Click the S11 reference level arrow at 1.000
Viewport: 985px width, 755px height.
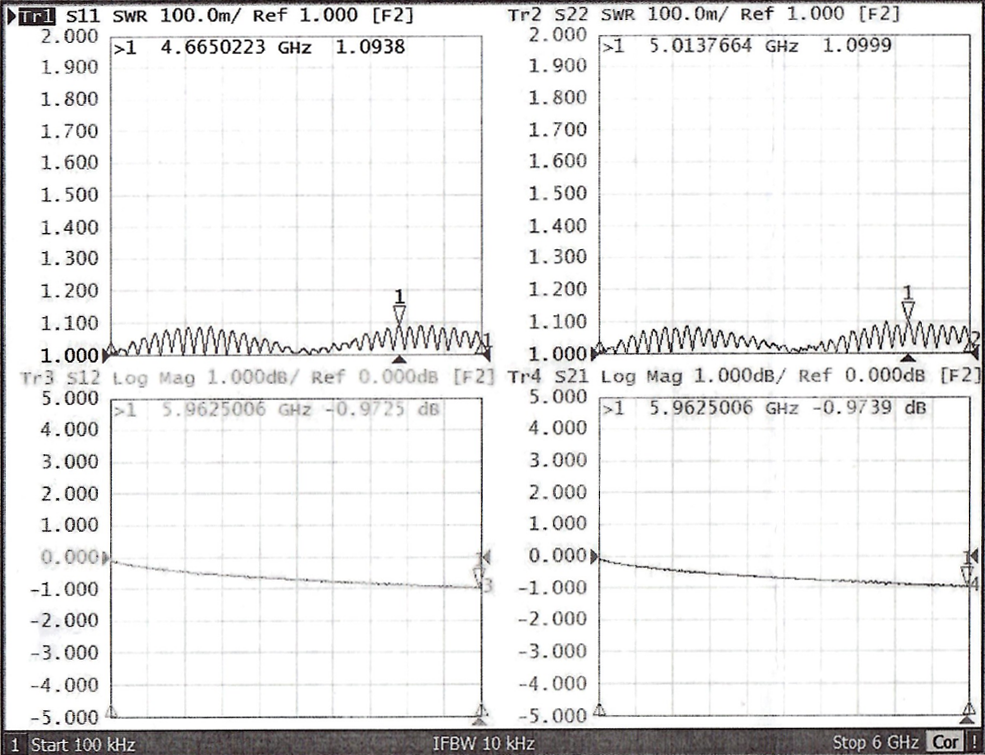coord(107,353)
